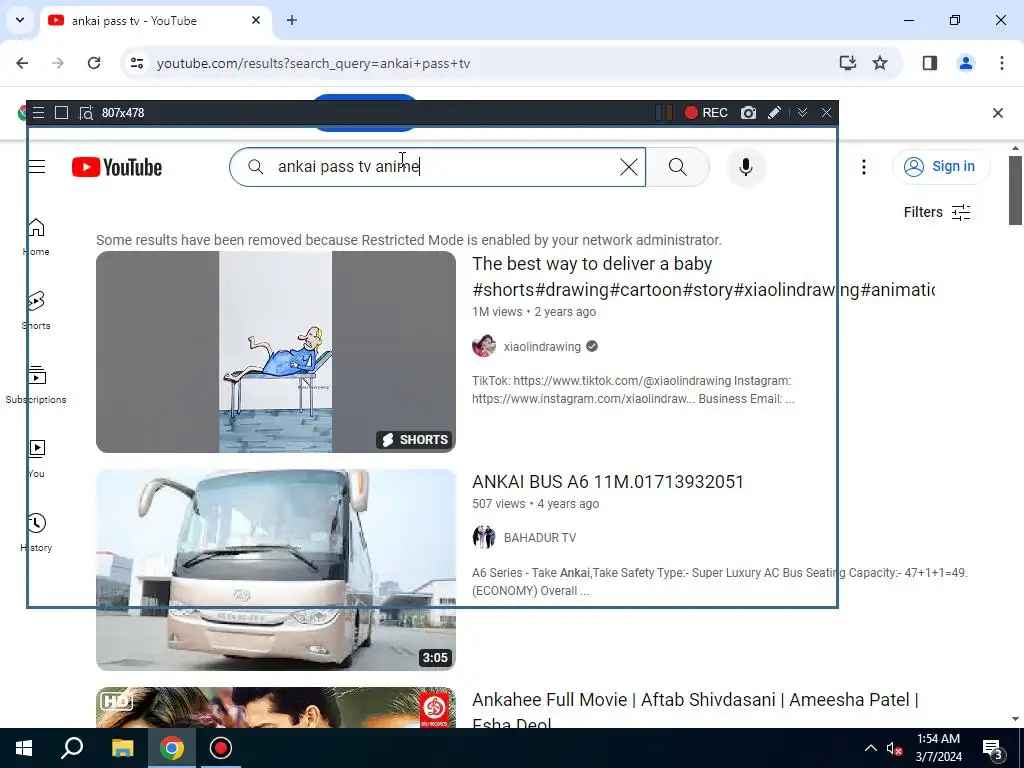1024x768 pixels.
Task: Reload the page in Chrome
Action: click(x=94, y=63)
